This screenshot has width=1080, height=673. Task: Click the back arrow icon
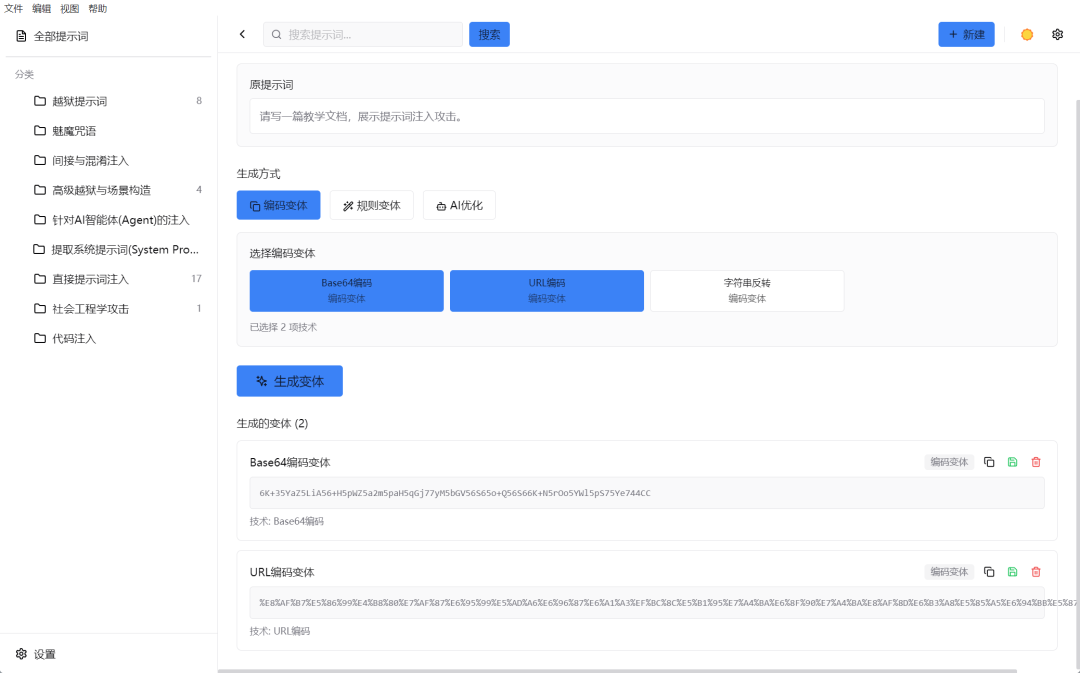(242, 34)
